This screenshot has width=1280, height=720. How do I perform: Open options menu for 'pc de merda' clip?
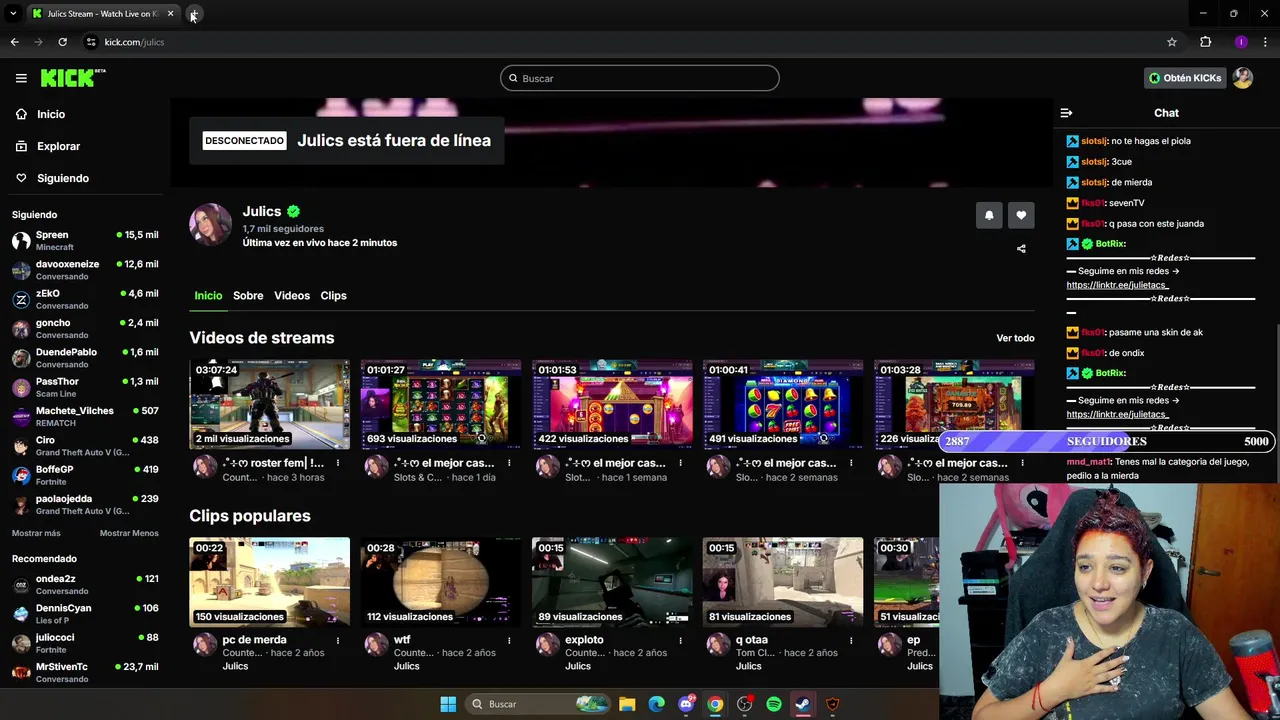click(x=338, y=640)
